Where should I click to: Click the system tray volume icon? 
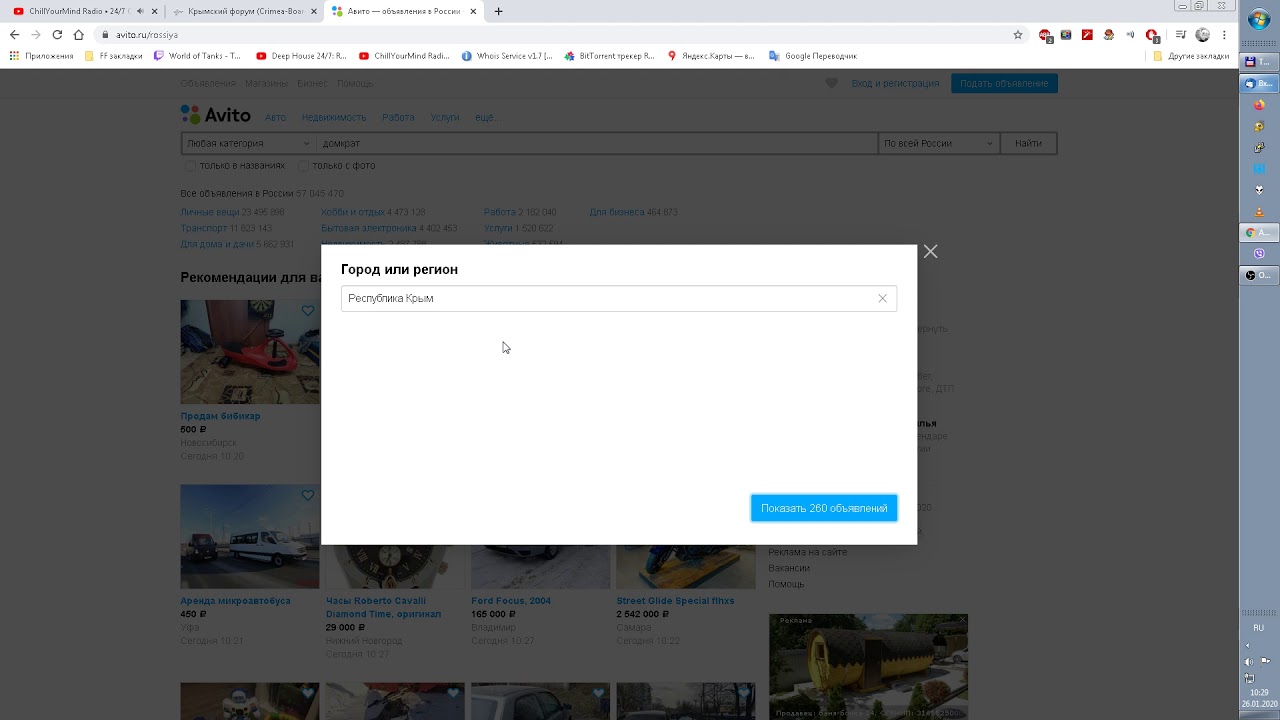(x=1248, y=662)
